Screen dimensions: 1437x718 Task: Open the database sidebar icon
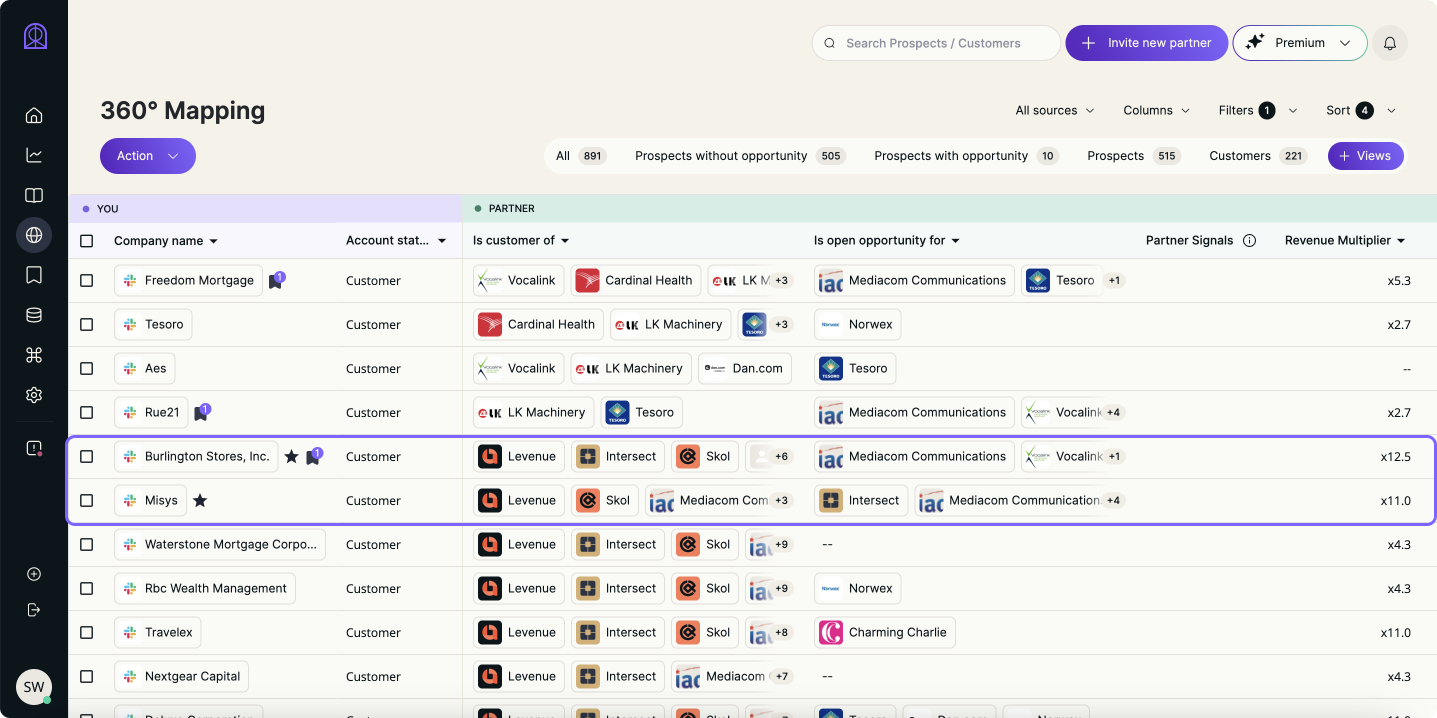pos(34,315)
